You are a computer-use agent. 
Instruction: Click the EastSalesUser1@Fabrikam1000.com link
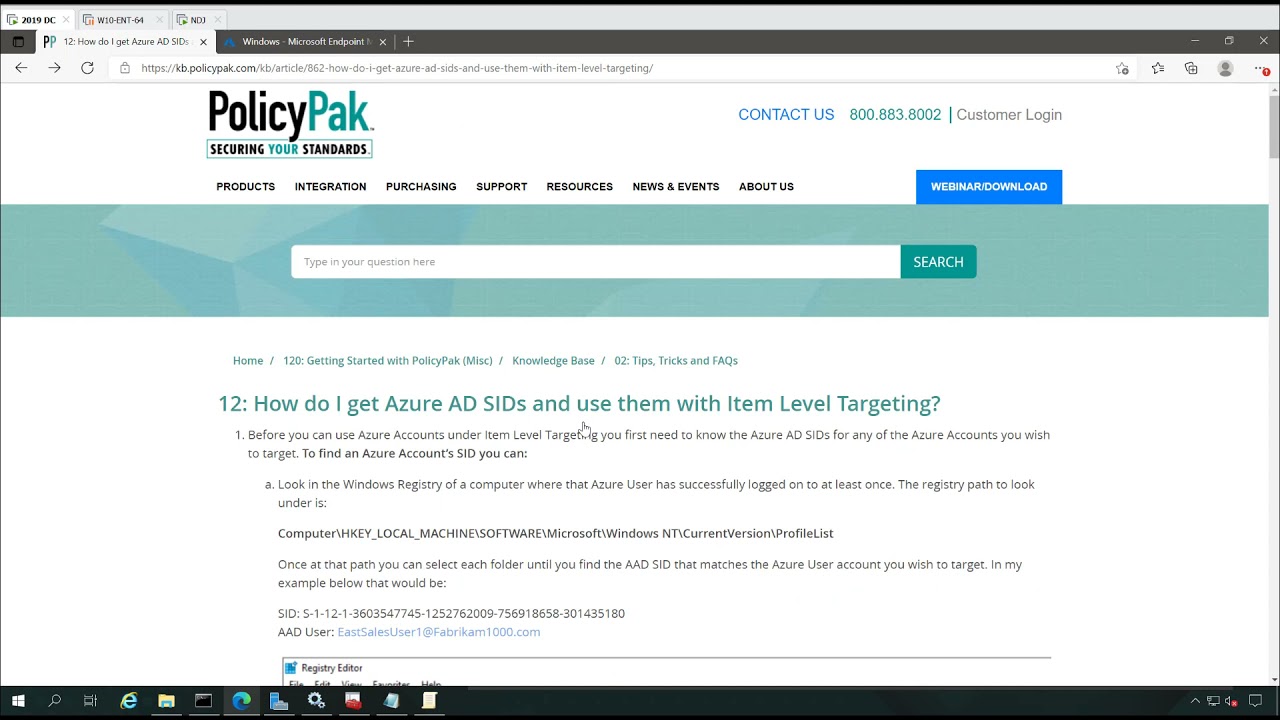click(x=439, y=632)
